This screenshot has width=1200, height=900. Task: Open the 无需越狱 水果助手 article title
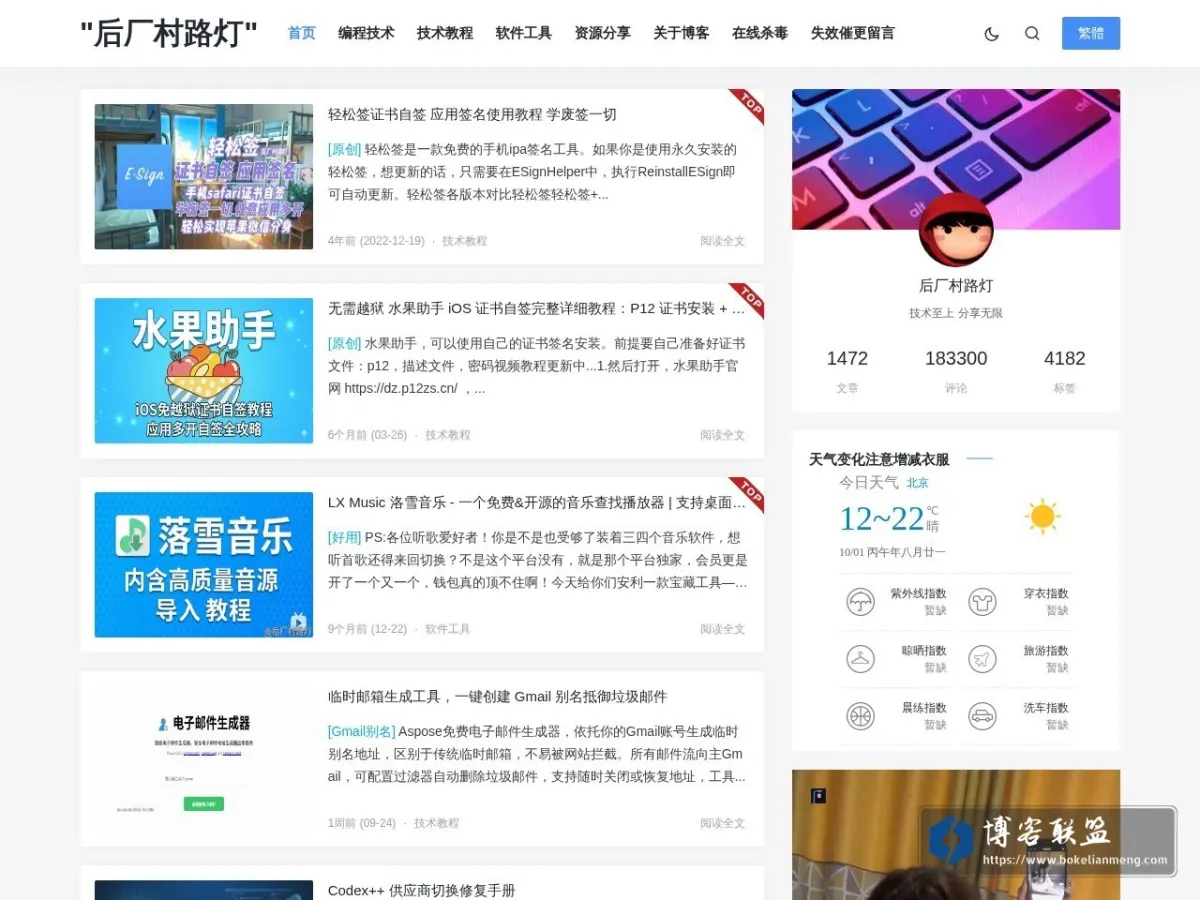[537, 308]
